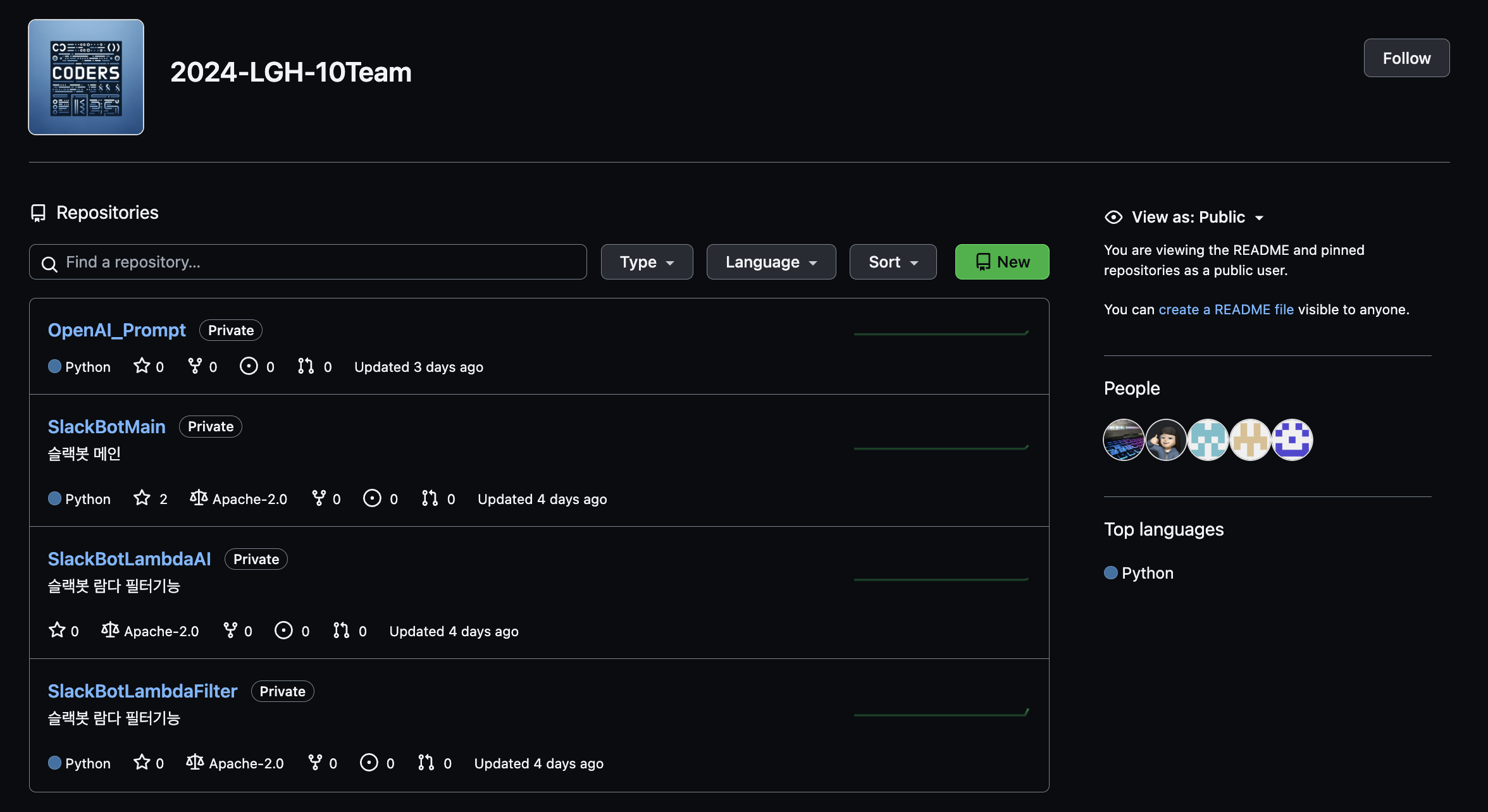The image size is (1488, 812).
Task: Create a repository with the New button
Action: [x=1002, y=262]
